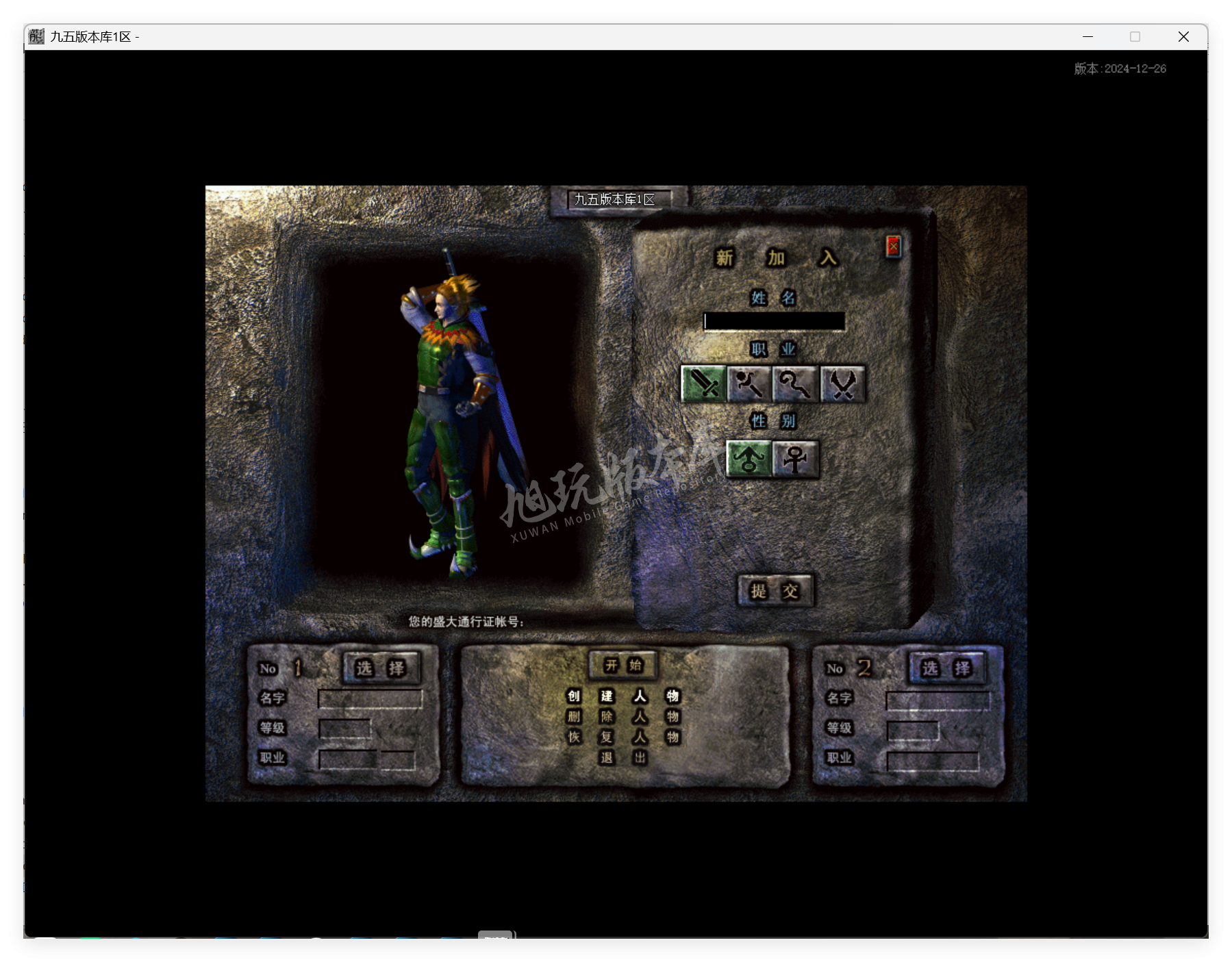Select the warrior sword class icon
Viewport: 1232px width, 962px height.
703,383
